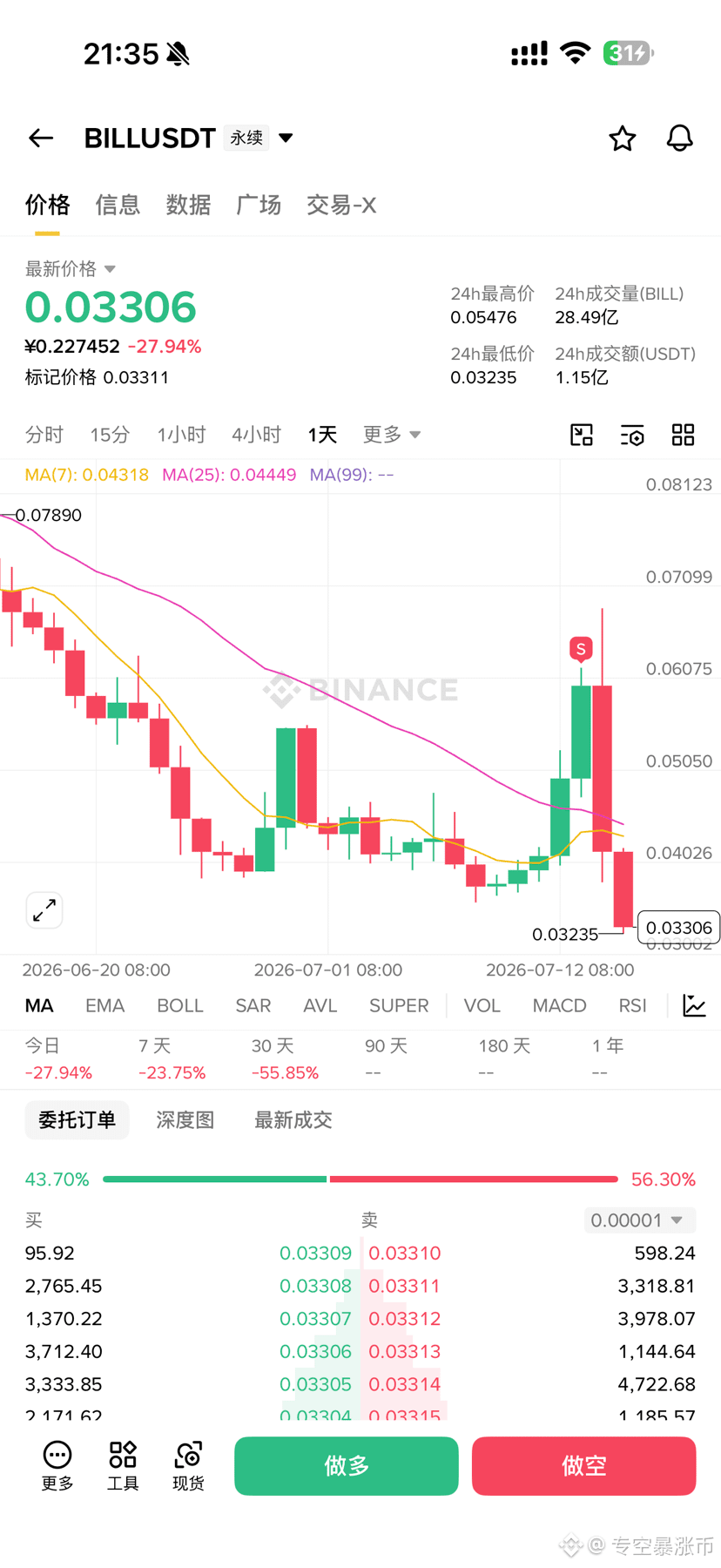Switch to the 数据 tab
Image resolution: width=721 pixels, height=1568 pixels.
point(188,205)
